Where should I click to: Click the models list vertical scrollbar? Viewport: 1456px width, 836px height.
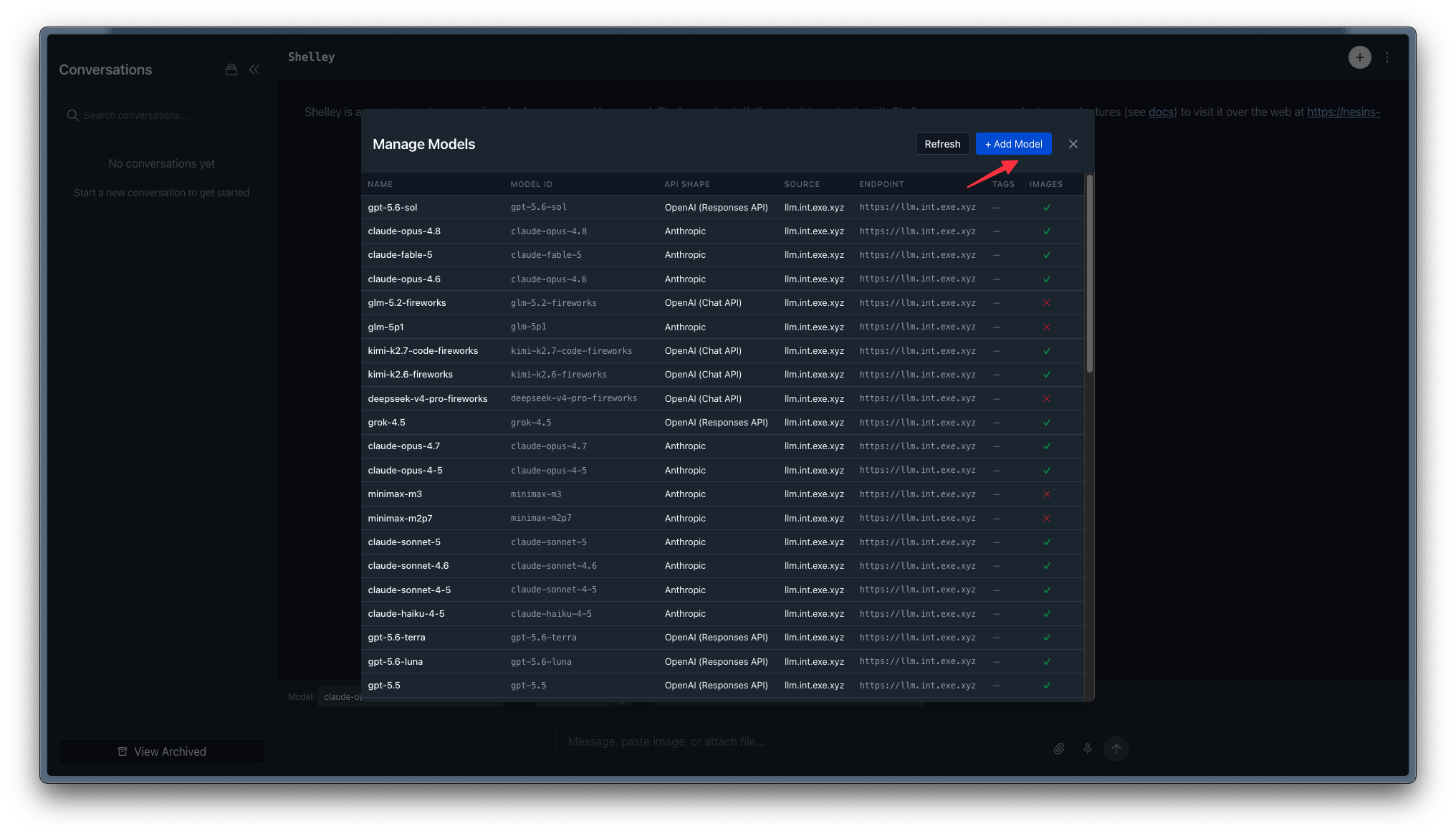point(1089,274)
